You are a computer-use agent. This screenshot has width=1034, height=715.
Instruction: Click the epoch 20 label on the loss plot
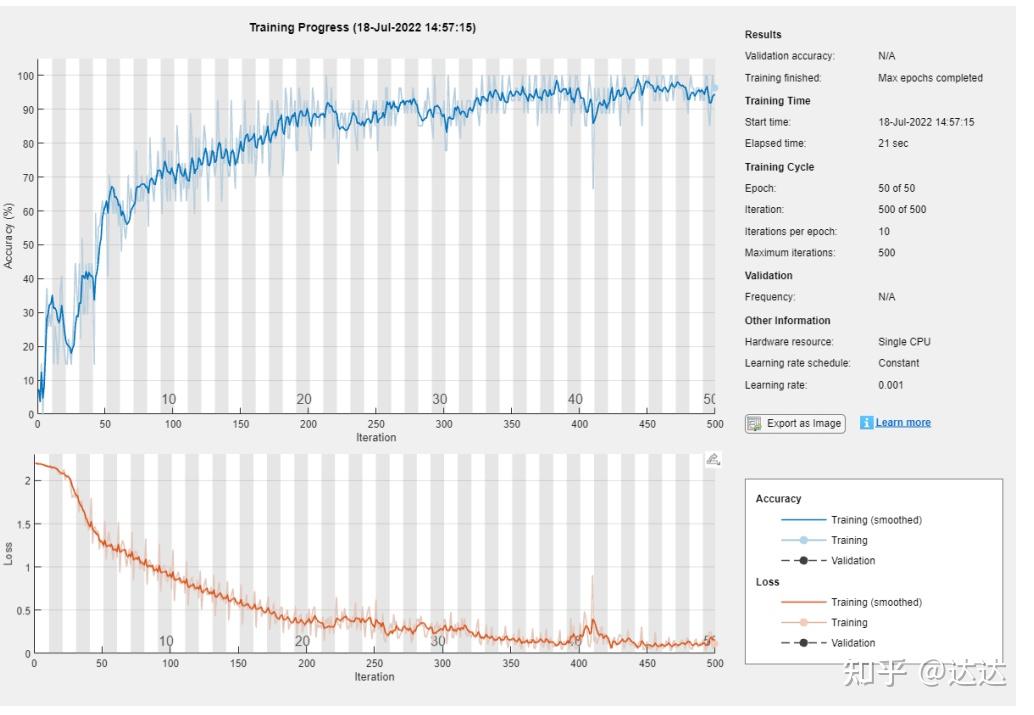pyautogui.click(x=302, y=641)
